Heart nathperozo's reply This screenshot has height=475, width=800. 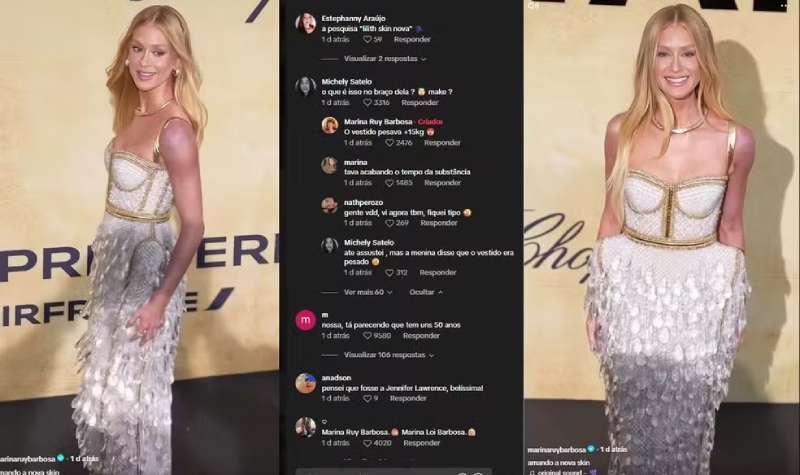[x=389, y=223]
